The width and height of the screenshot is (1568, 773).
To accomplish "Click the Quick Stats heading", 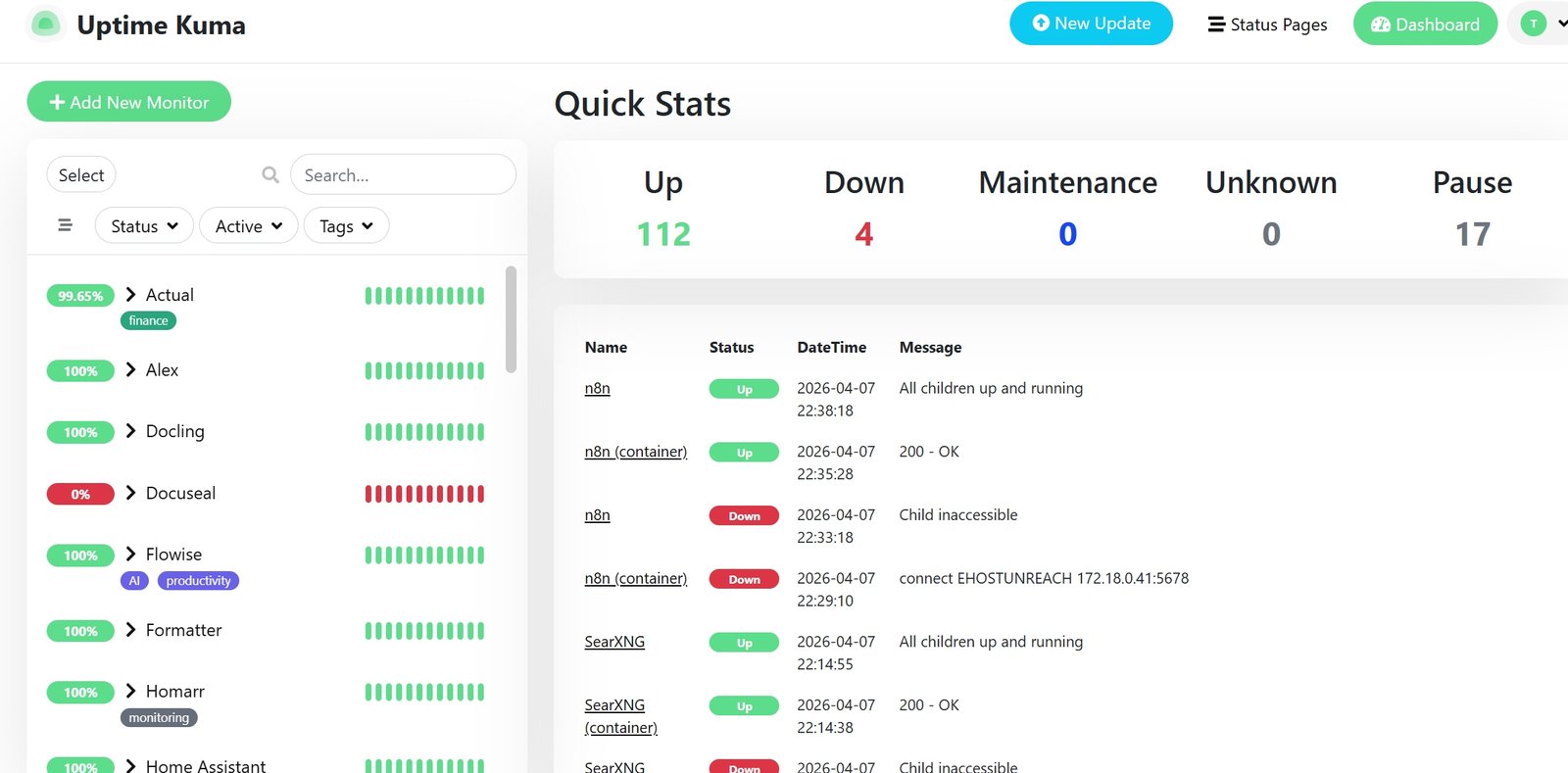I will click(x=643, y=104).
